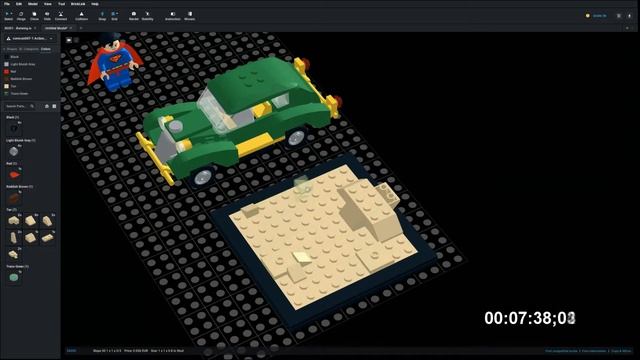
Task: Select the Connect tool
Action: pos(61,16)
